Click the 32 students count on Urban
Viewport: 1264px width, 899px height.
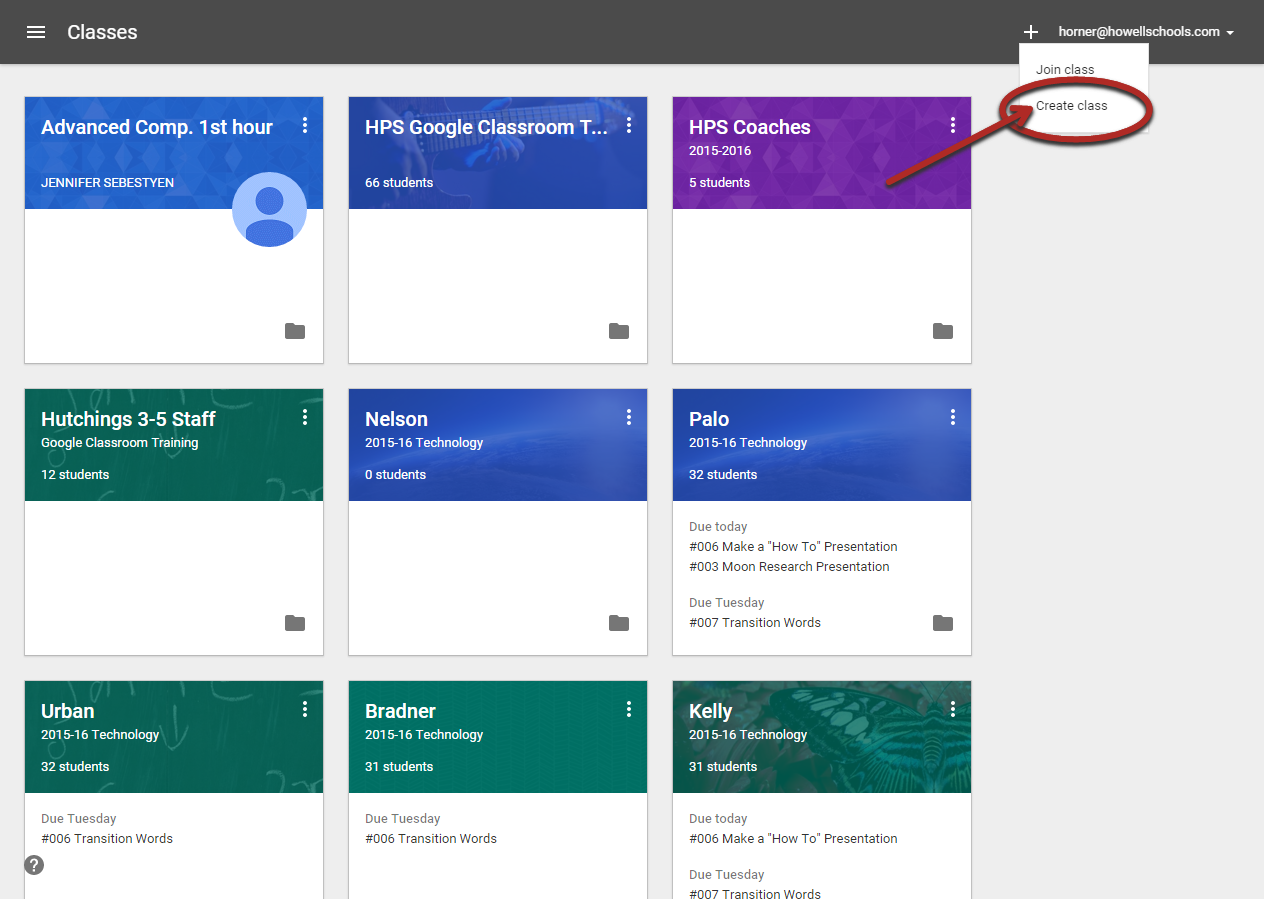75,767
